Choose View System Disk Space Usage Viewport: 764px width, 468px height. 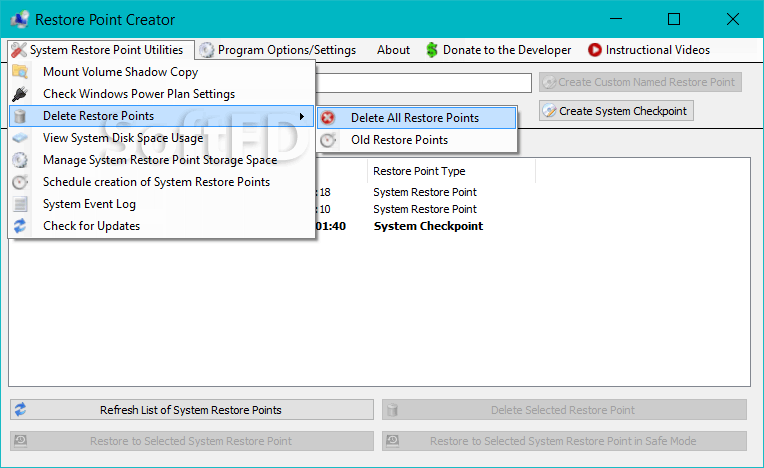(161, 138)
